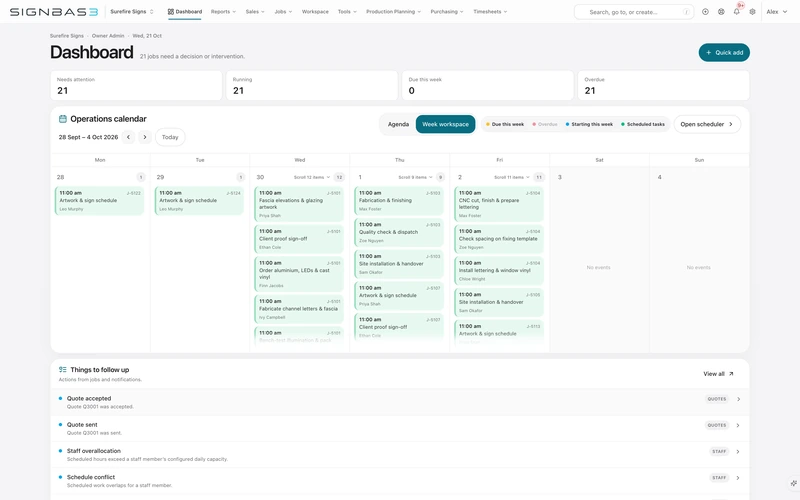Viewport: 800px width, 500px height.
Task: Open Scroll 12 items on Wednesday
Action: point(312,177)
